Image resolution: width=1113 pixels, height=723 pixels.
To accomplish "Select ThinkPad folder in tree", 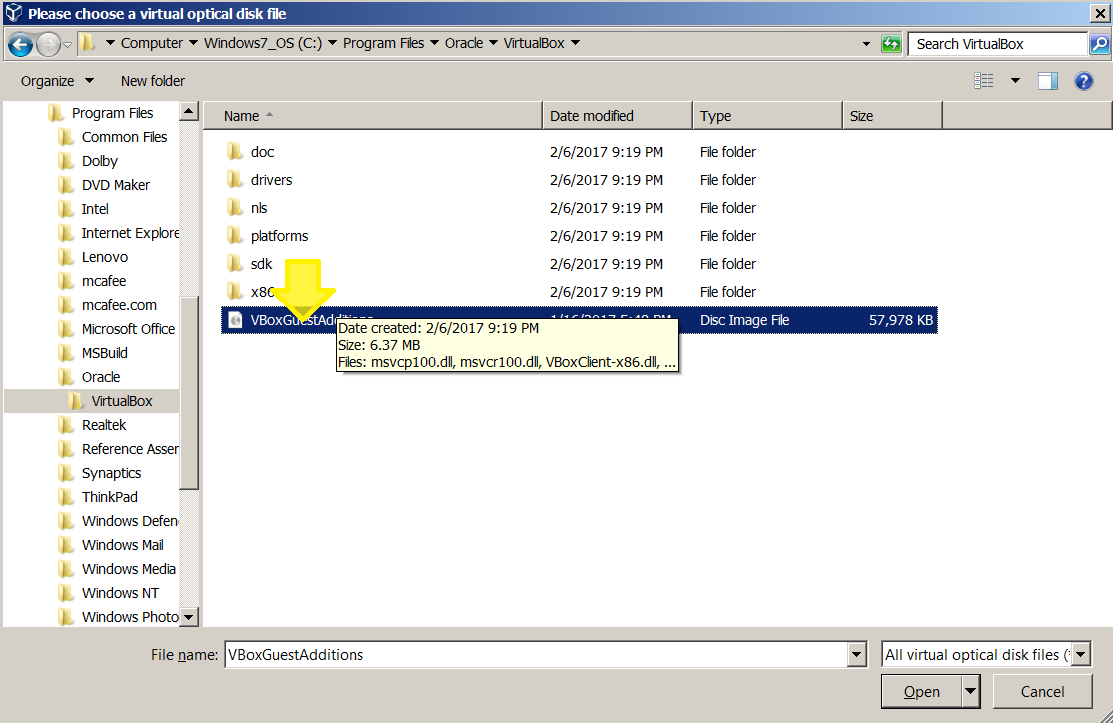I will (109, 497).
